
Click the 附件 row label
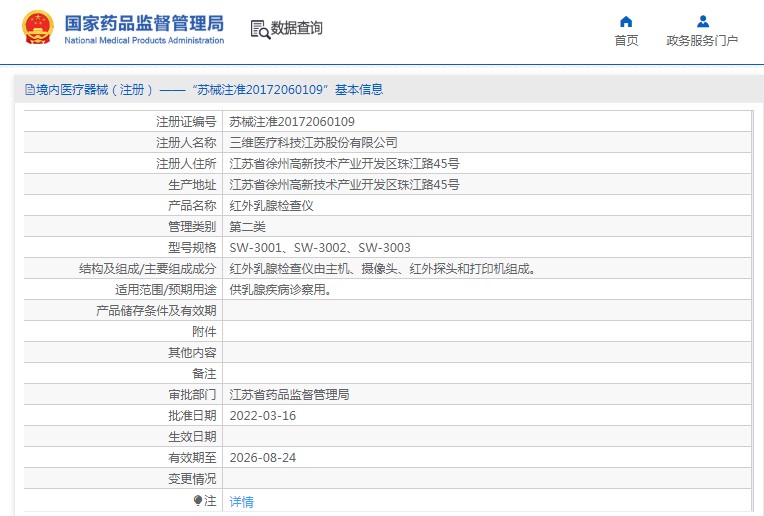click(x=204, y=332)
